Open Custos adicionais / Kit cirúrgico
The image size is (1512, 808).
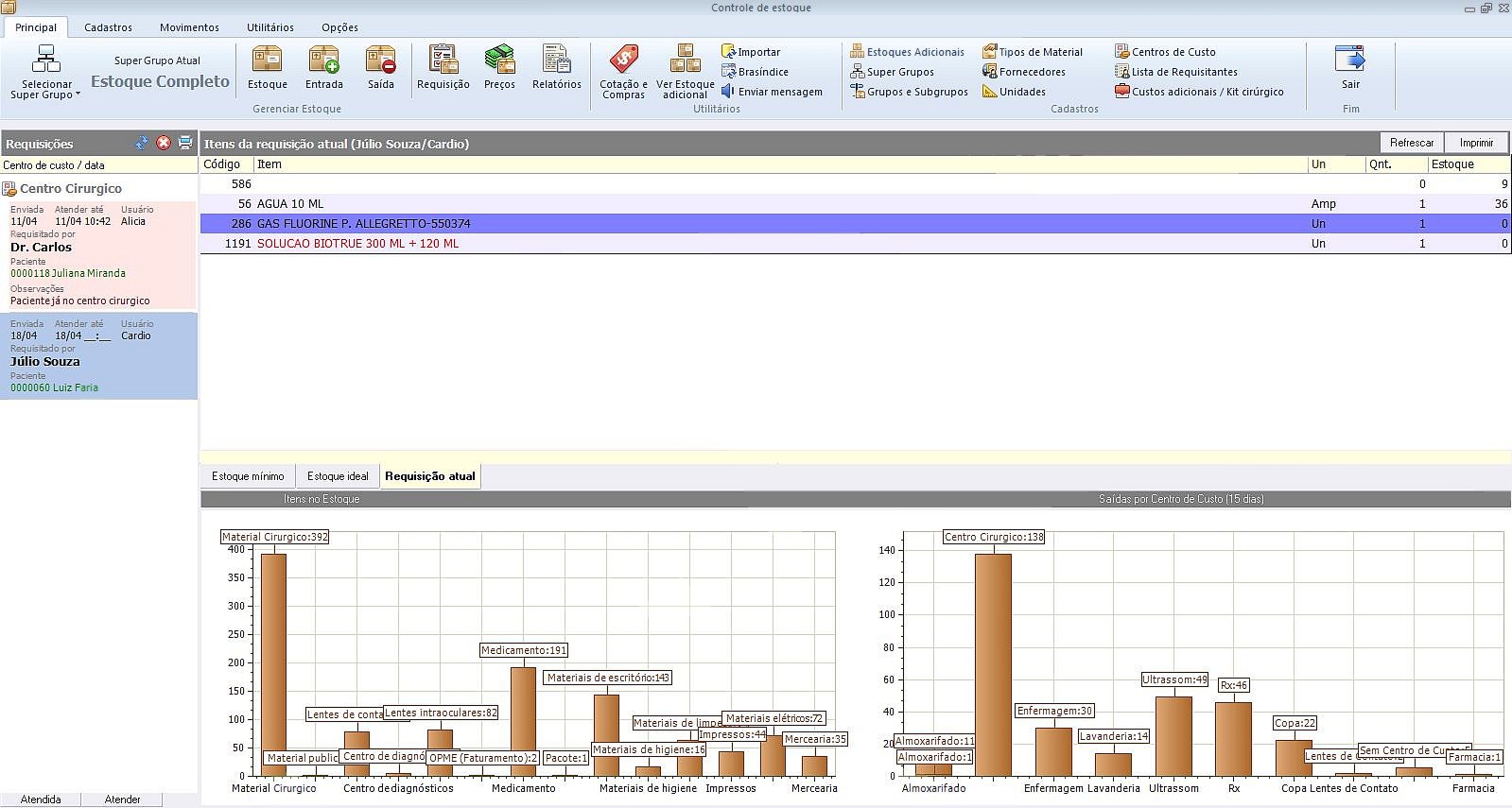(1199, 92)
